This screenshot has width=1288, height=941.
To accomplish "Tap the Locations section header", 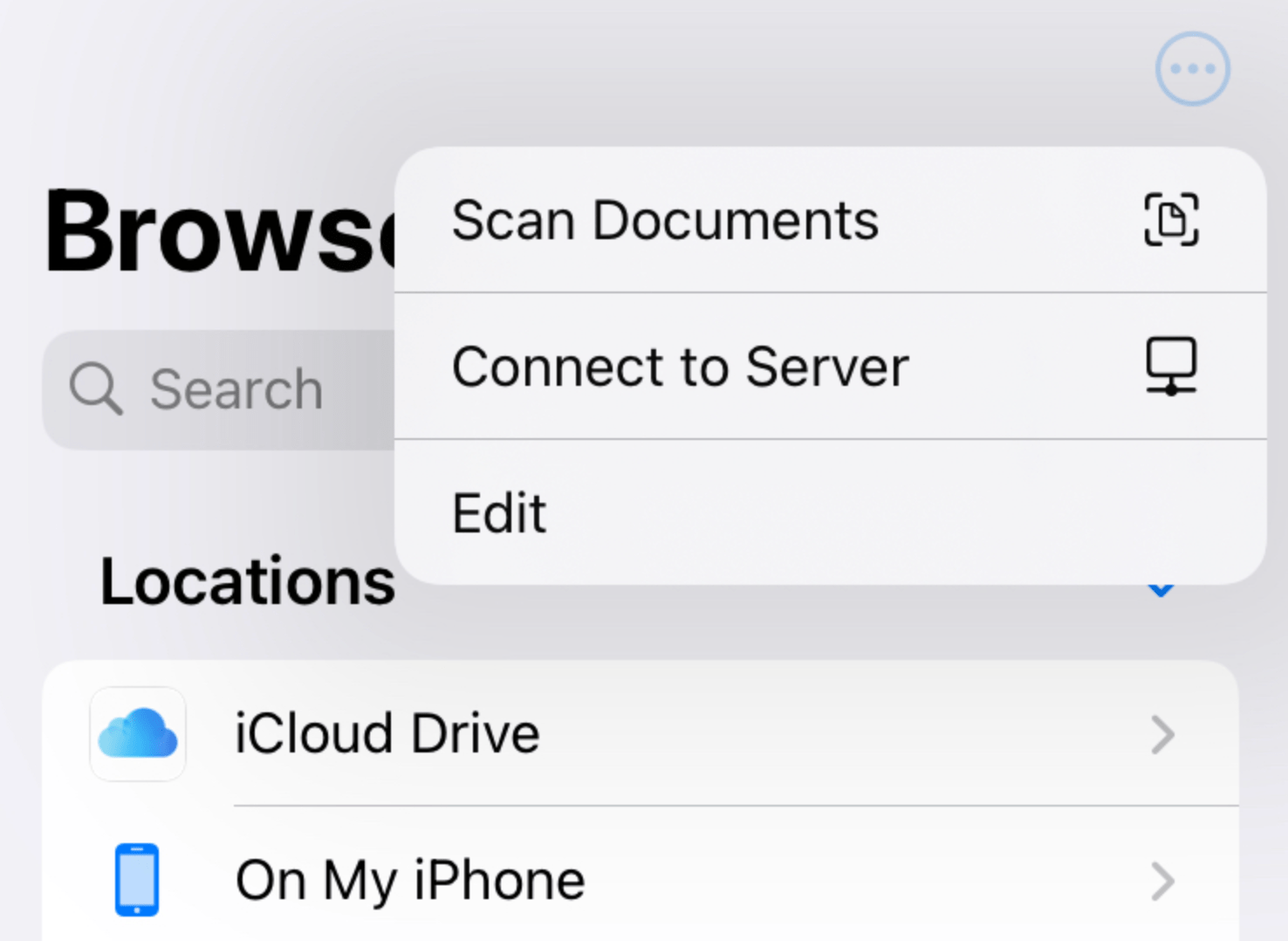I will coord(248,581).
